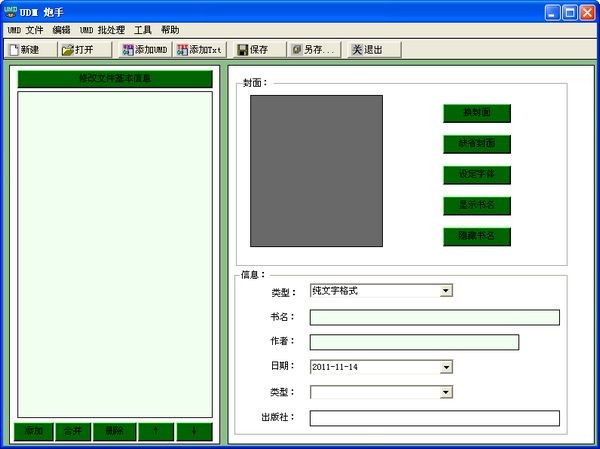The height and width of the screenshot is (449, 600).
Task: Click the 隐藏书名 (hide title) button
Action: [477, 237]
